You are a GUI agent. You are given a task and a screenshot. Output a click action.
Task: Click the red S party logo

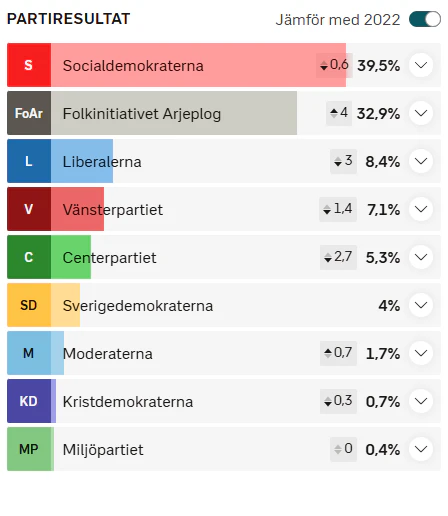pos(29,65)
